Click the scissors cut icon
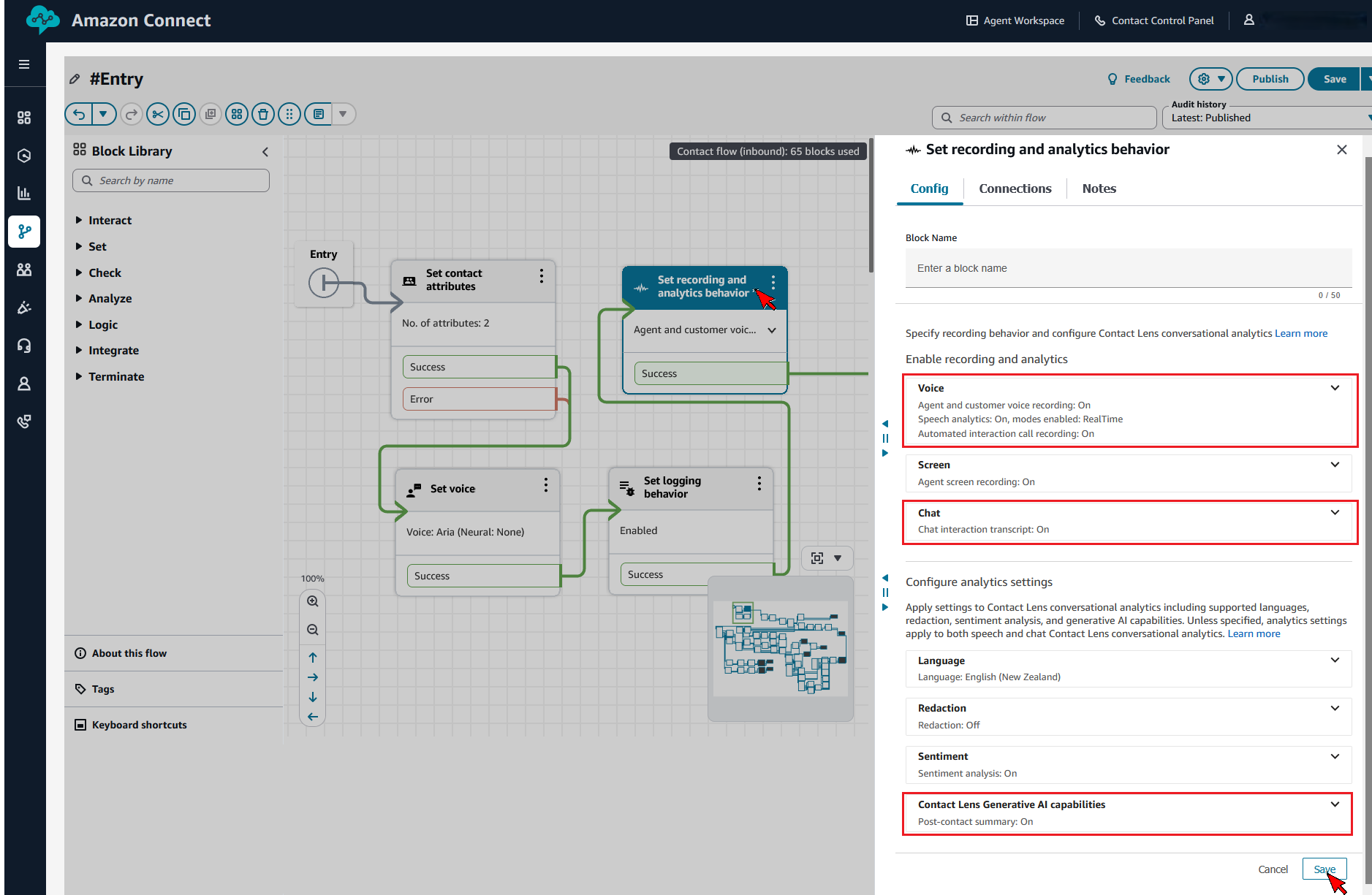The image size is (1372, 895). 157,114
